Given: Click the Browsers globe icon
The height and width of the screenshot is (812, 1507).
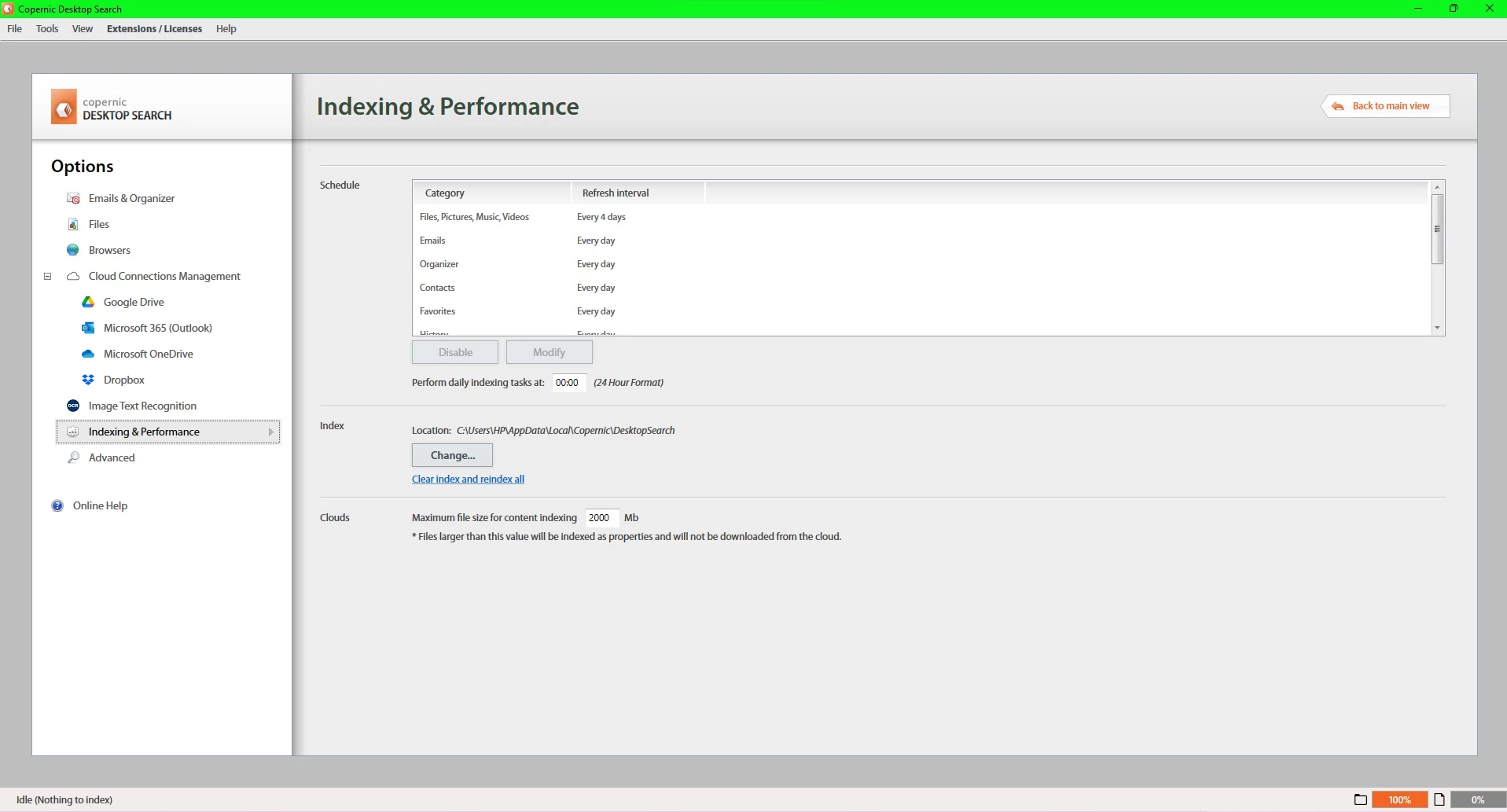Looking at the screenshot, I should (73, 250).
